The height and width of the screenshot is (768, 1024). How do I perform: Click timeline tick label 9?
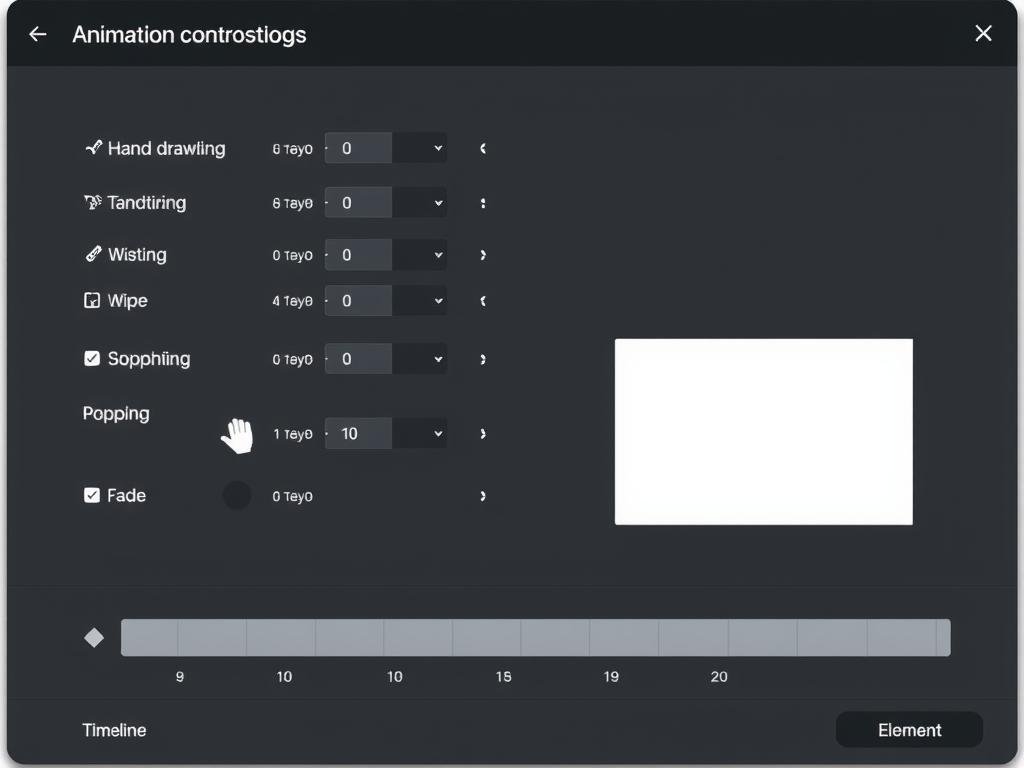(x=180, y=677)
